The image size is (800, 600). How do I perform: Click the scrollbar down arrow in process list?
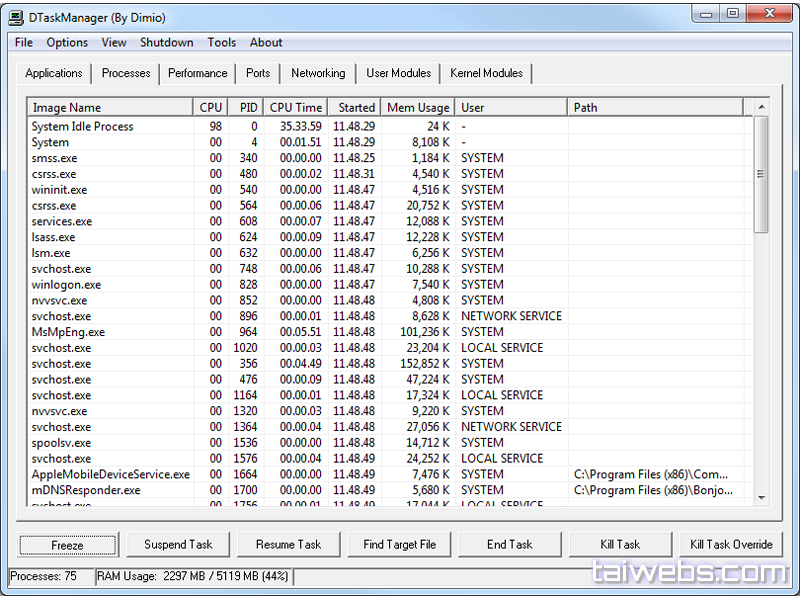(761, 497)
